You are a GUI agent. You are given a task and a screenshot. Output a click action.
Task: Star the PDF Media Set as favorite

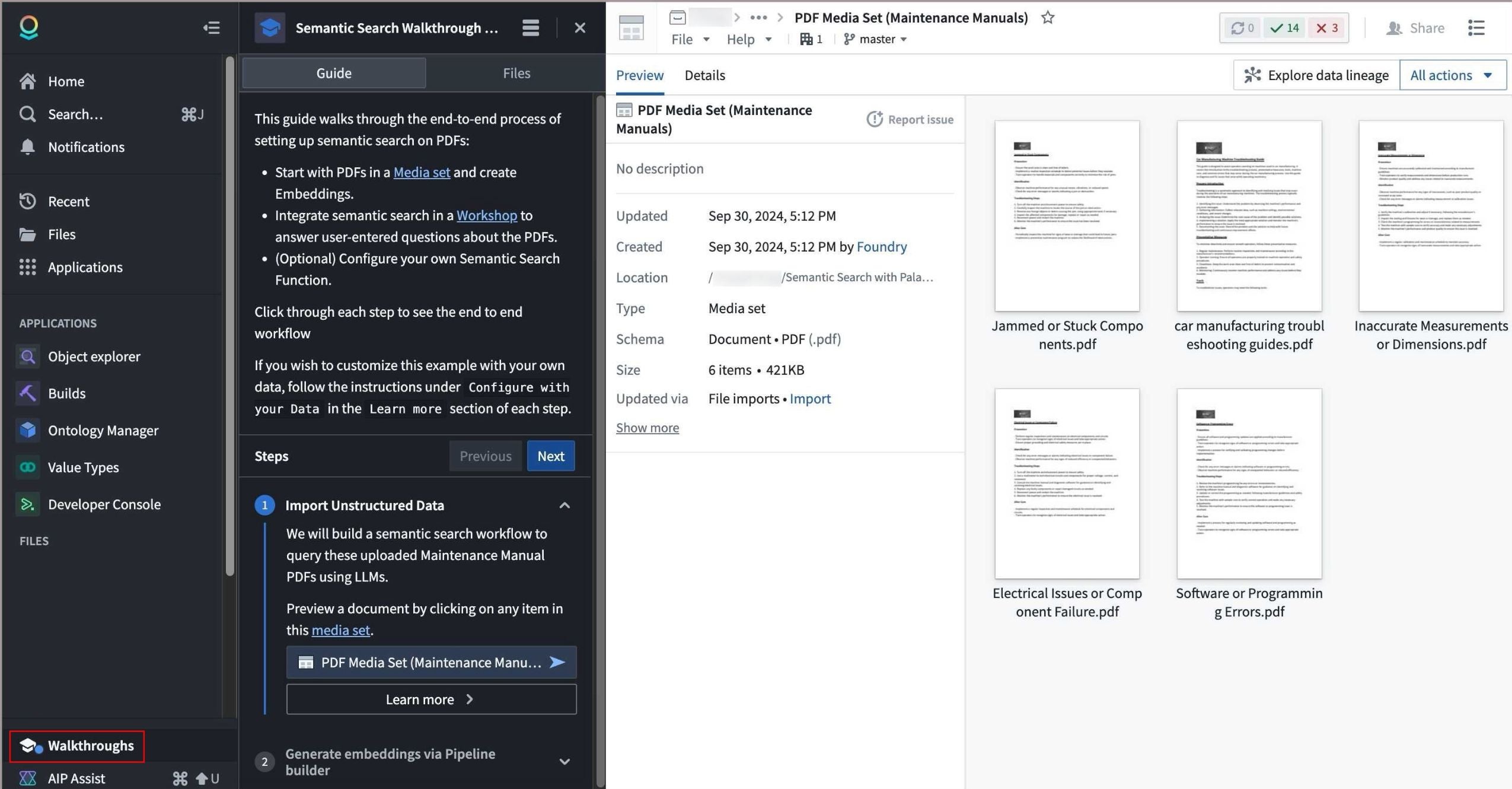(x=1048, y=17)
